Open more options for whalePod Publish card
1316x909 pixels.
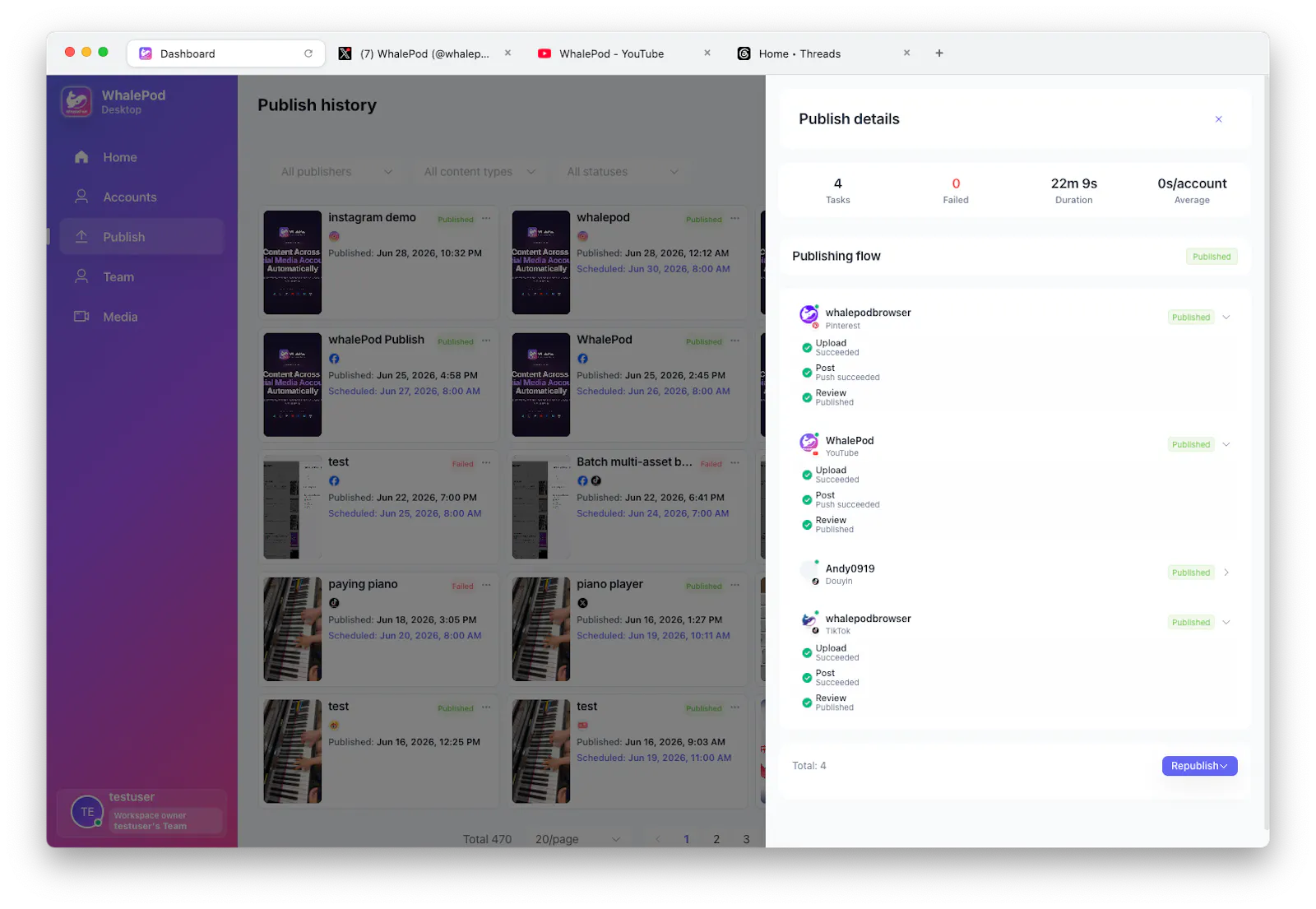(x=486, y=341)
